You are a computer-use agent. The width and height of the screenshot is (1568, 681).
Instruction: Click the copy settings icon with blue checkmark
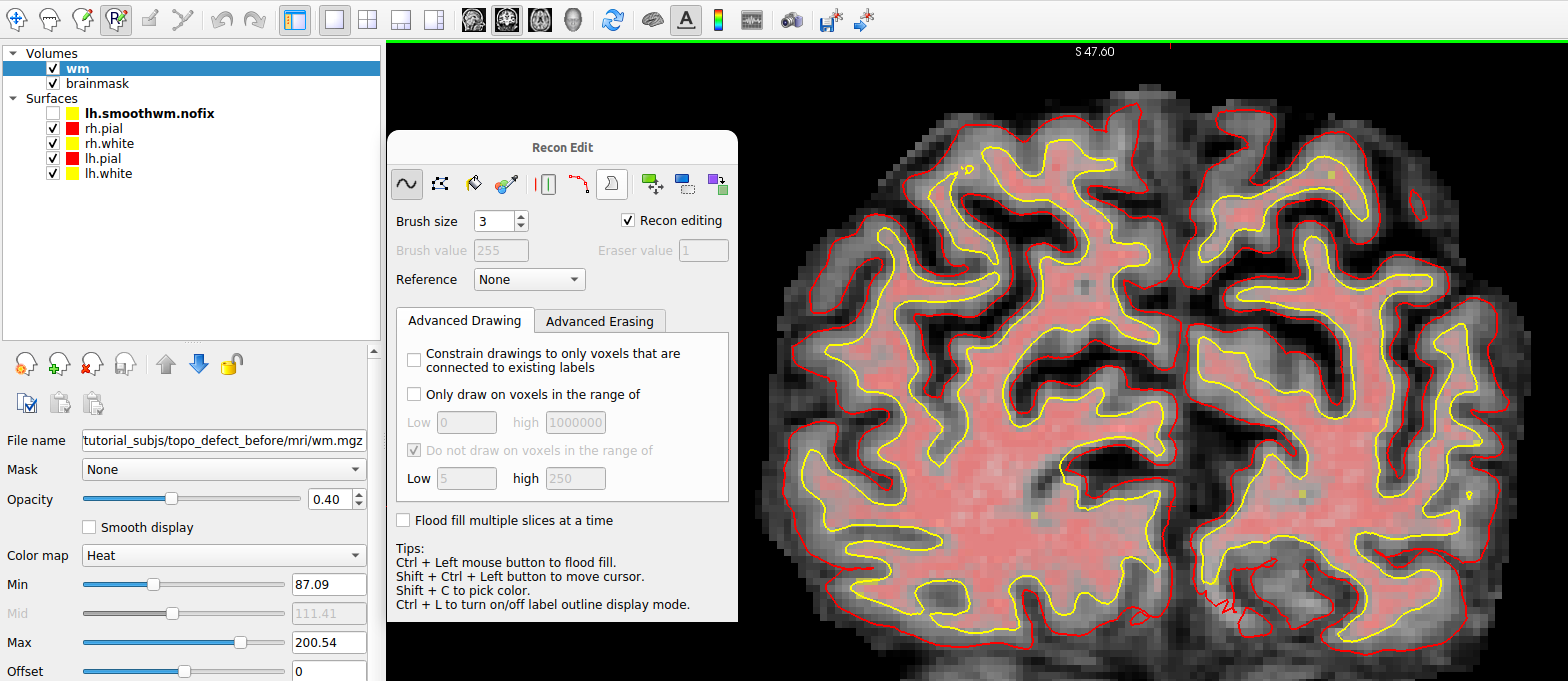(x=27, y=403)
